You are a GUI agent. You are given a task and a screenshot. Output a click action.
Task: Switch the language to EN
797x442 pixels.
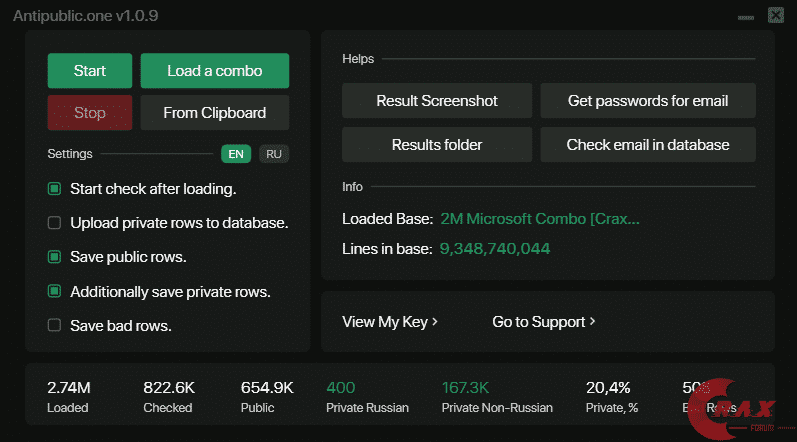pos(236,154)
